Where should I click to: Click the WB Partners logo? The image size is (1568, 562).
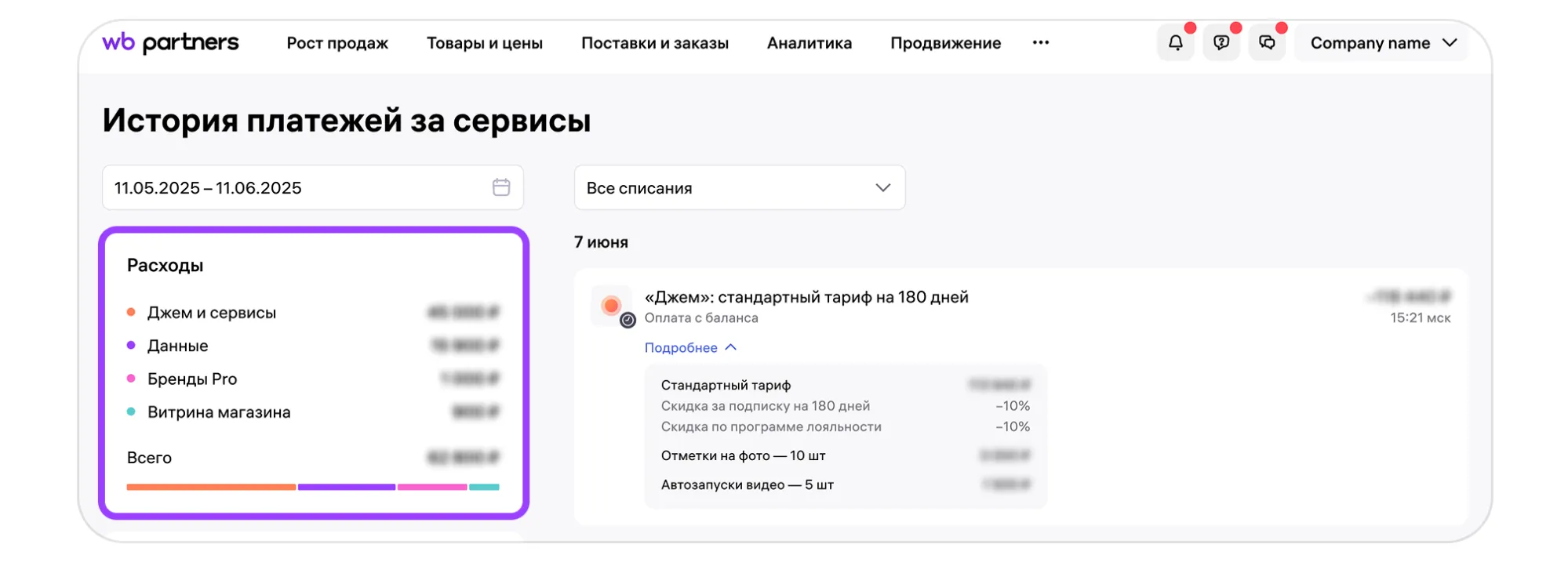[x=170, y=42]
